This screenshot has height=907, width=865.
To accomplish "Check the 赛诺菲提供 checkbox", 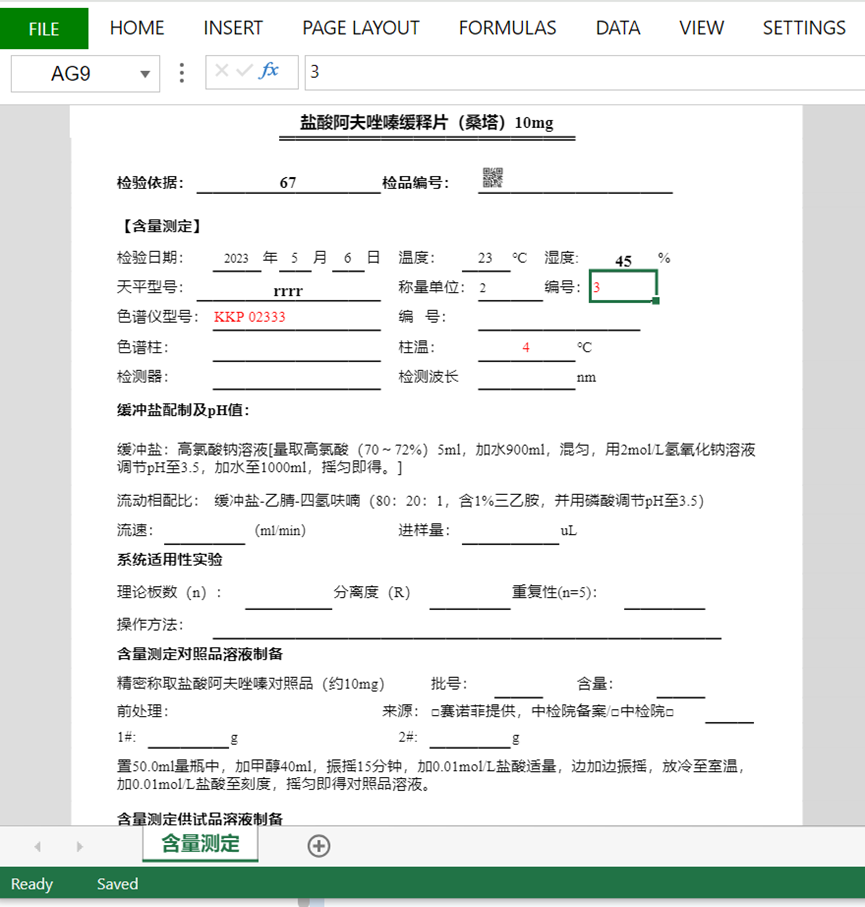I will pyautogui.click(x=434, y=713).
